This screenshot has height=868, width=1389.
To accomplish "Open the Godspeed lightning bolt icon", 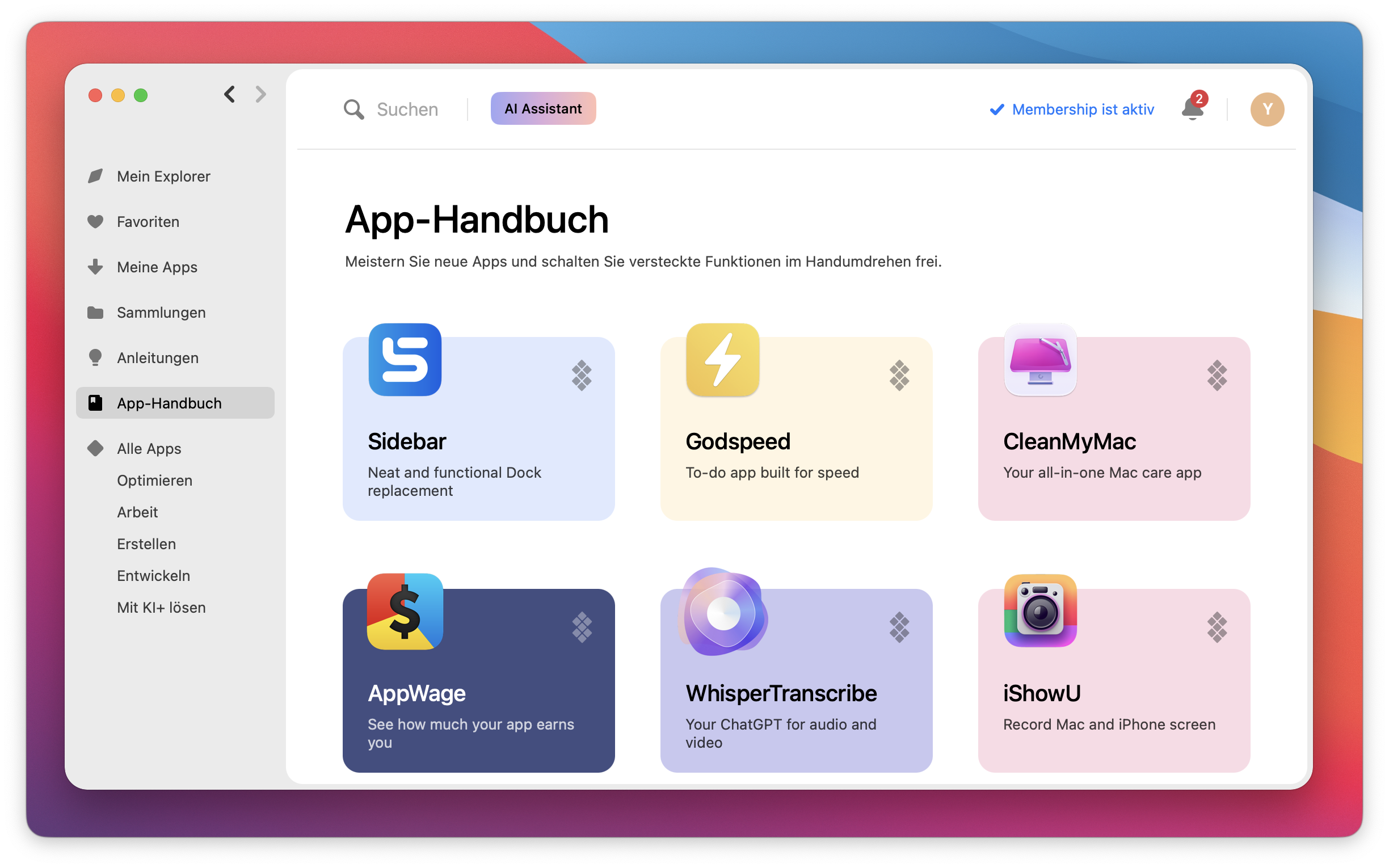I will (x=723, y=359).
